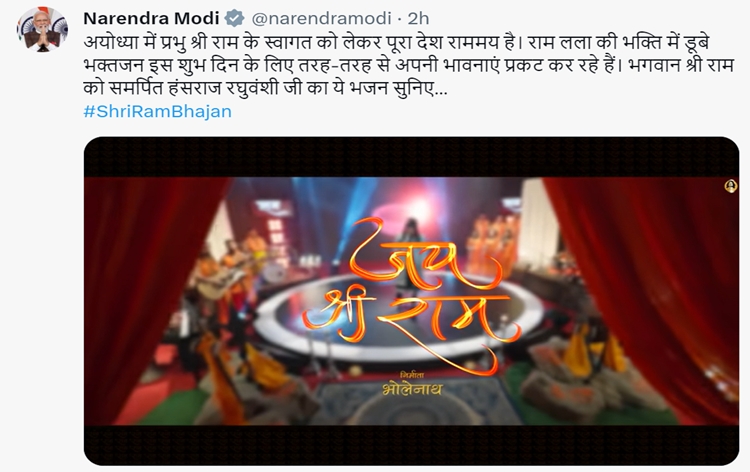Image resolution: width=750 pixels, height=472 pixels.
Task: Click the orange-clad group on right
Action: [493, 244]
